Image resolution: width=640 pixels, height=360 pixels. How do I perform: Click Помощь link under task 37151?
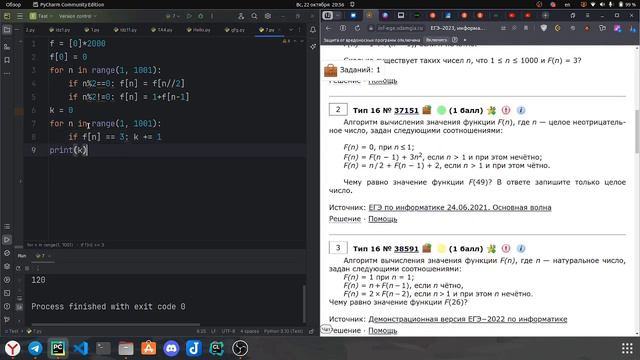[x=382, y=219]
